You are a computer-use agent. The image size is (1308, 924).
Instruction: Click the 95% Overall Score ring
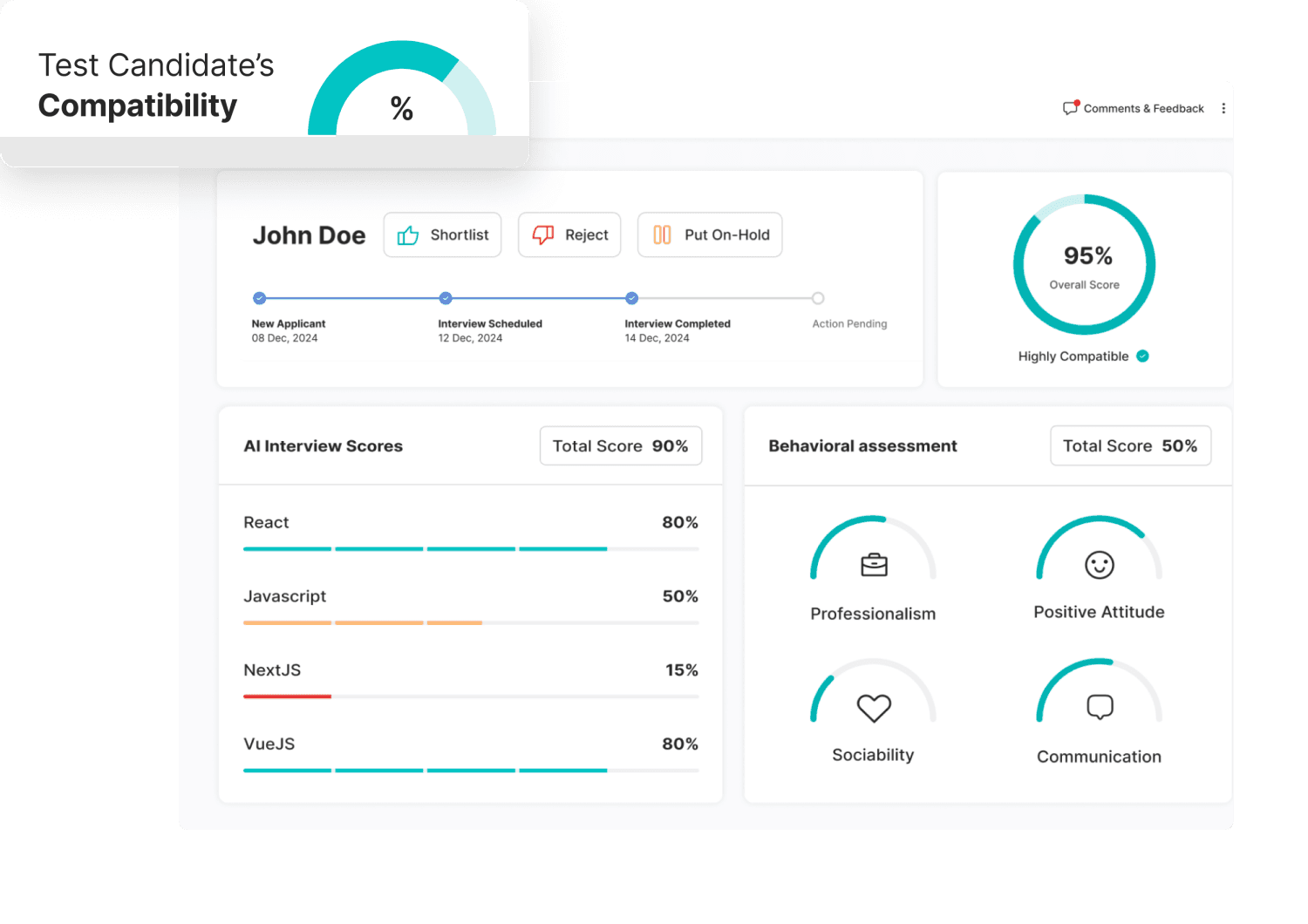tap(1084, 264)
